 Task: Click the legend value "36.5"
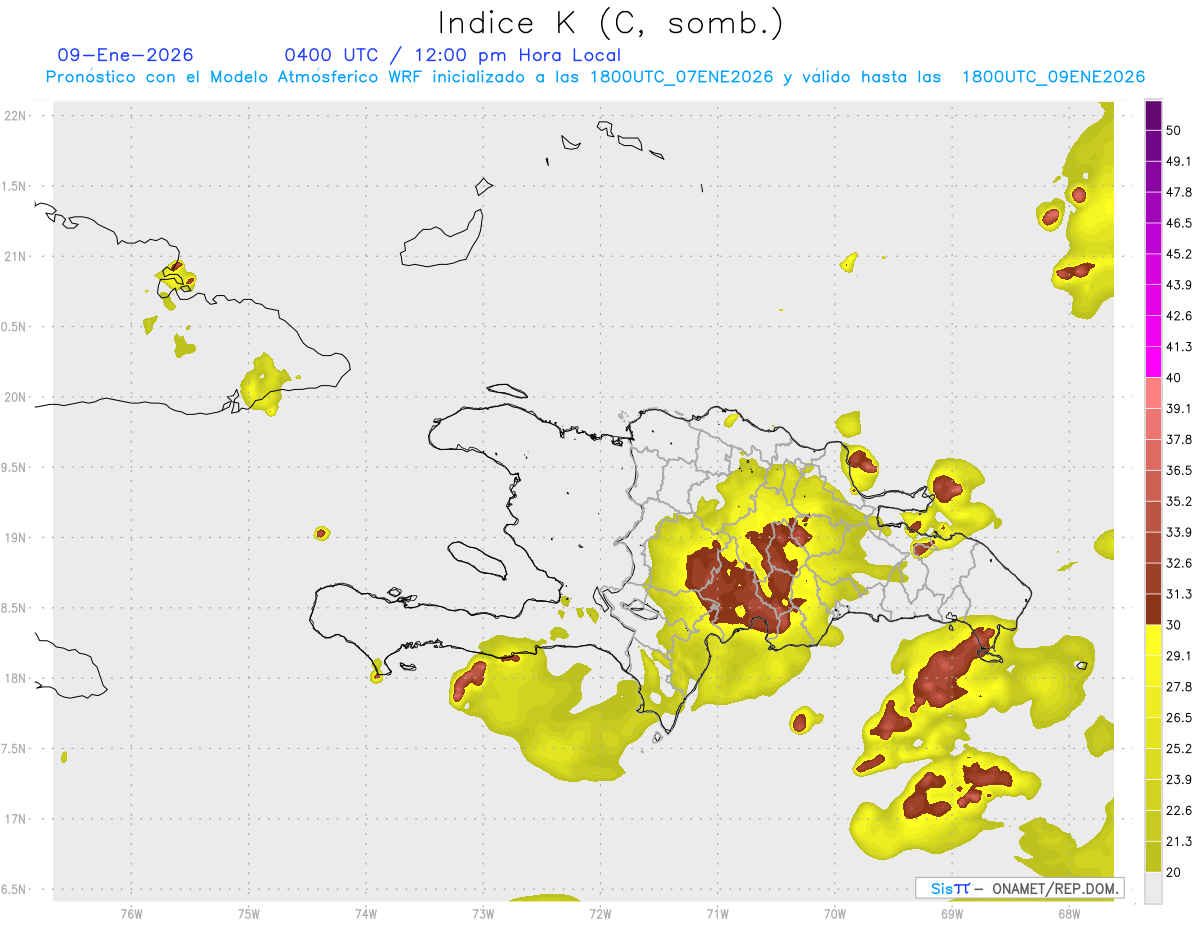coord(1179,470)
